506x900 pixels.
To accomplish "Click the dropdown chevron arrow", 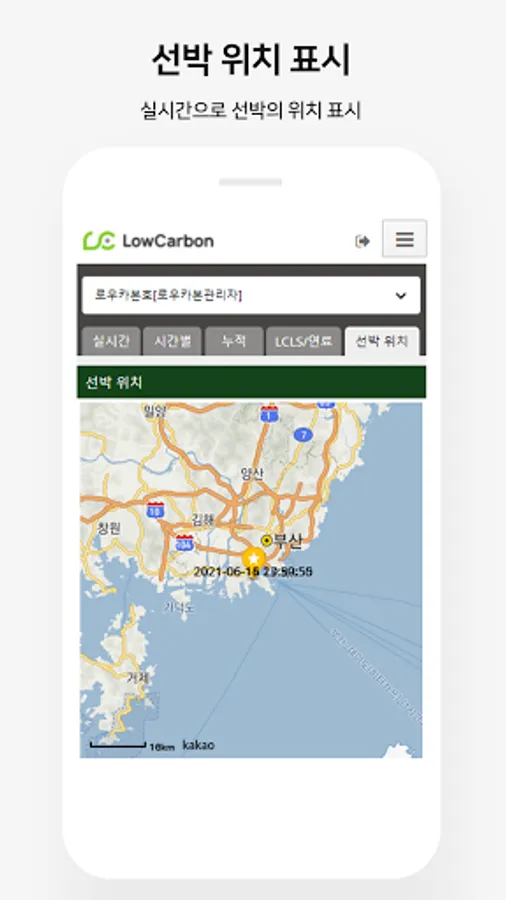I will (x=400, y=296).
